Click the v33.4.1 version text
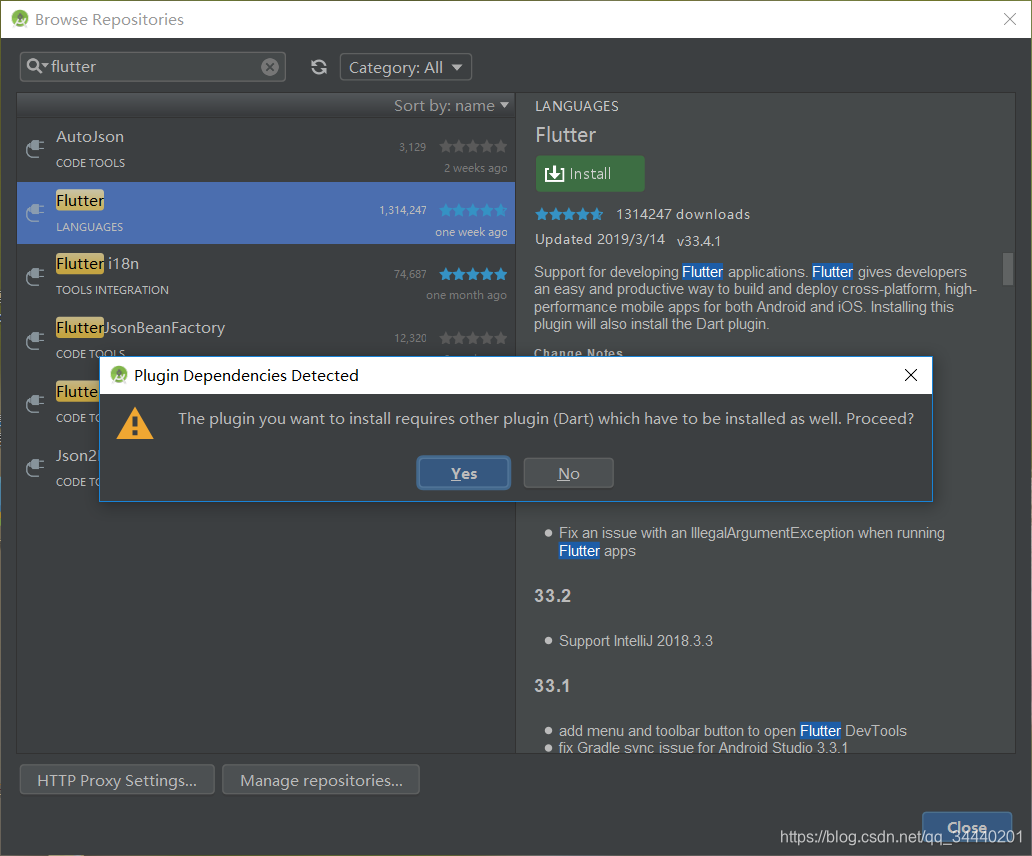Screen dimensions: 1032x856 (x=699, y=241)
